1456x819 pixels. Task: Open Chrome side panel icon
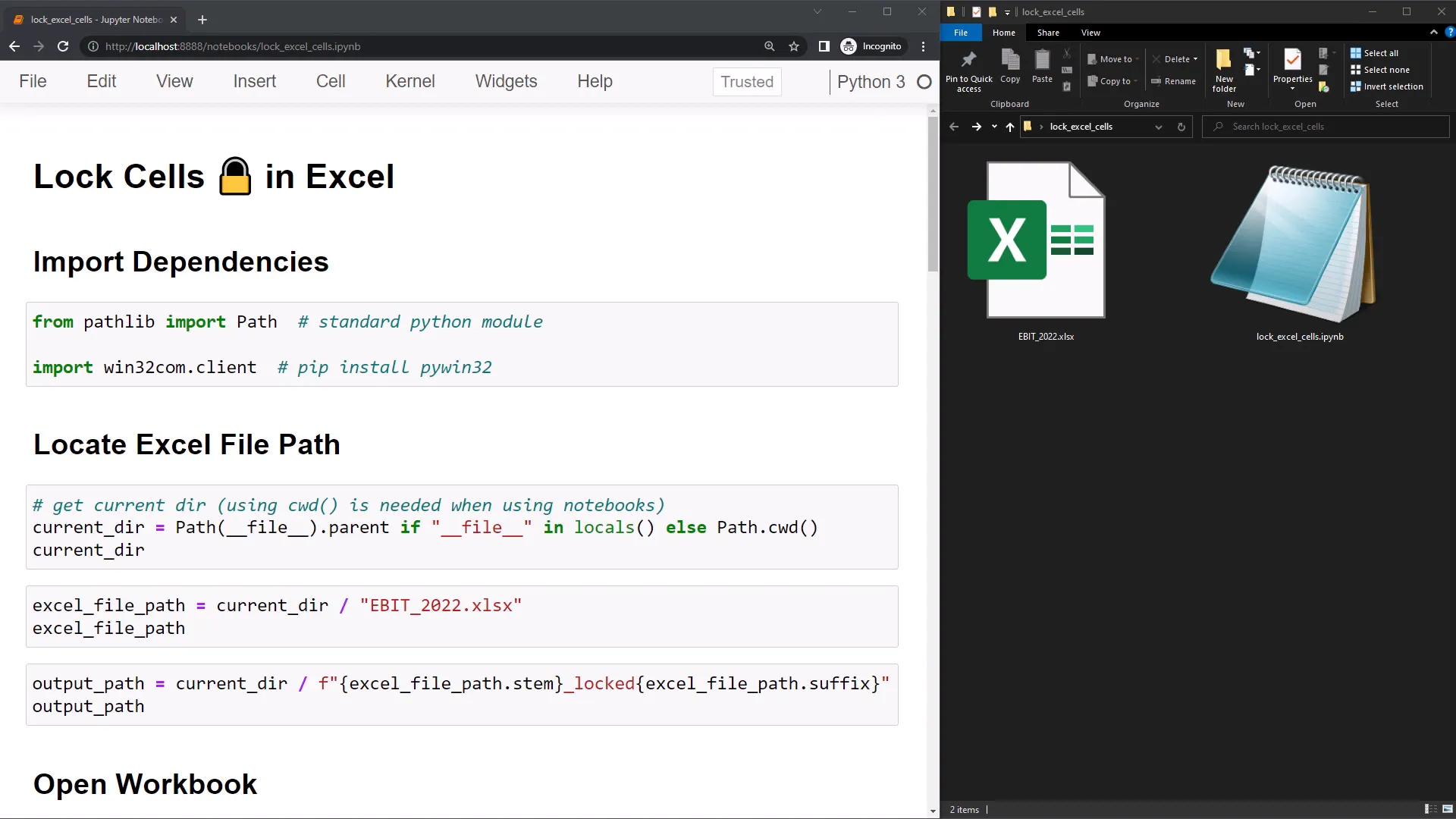click(824, 46)
